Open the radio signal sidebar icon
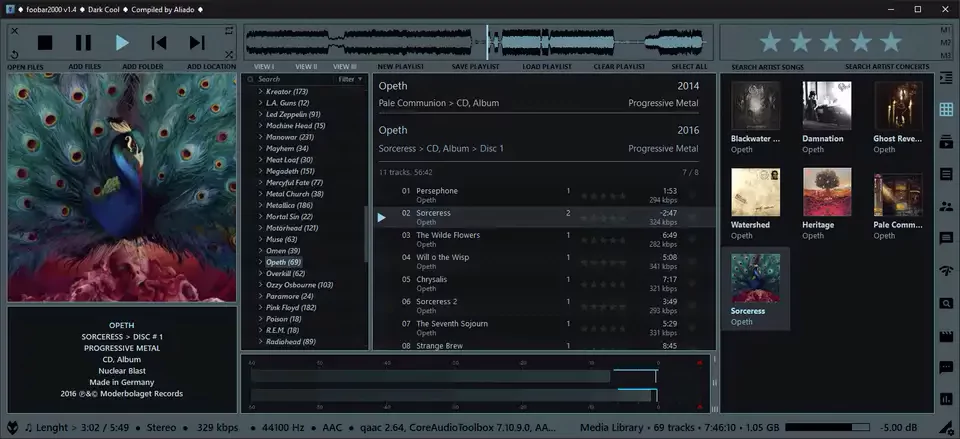The width and height of the screenshot is (960, 439). tap(946, 271)
